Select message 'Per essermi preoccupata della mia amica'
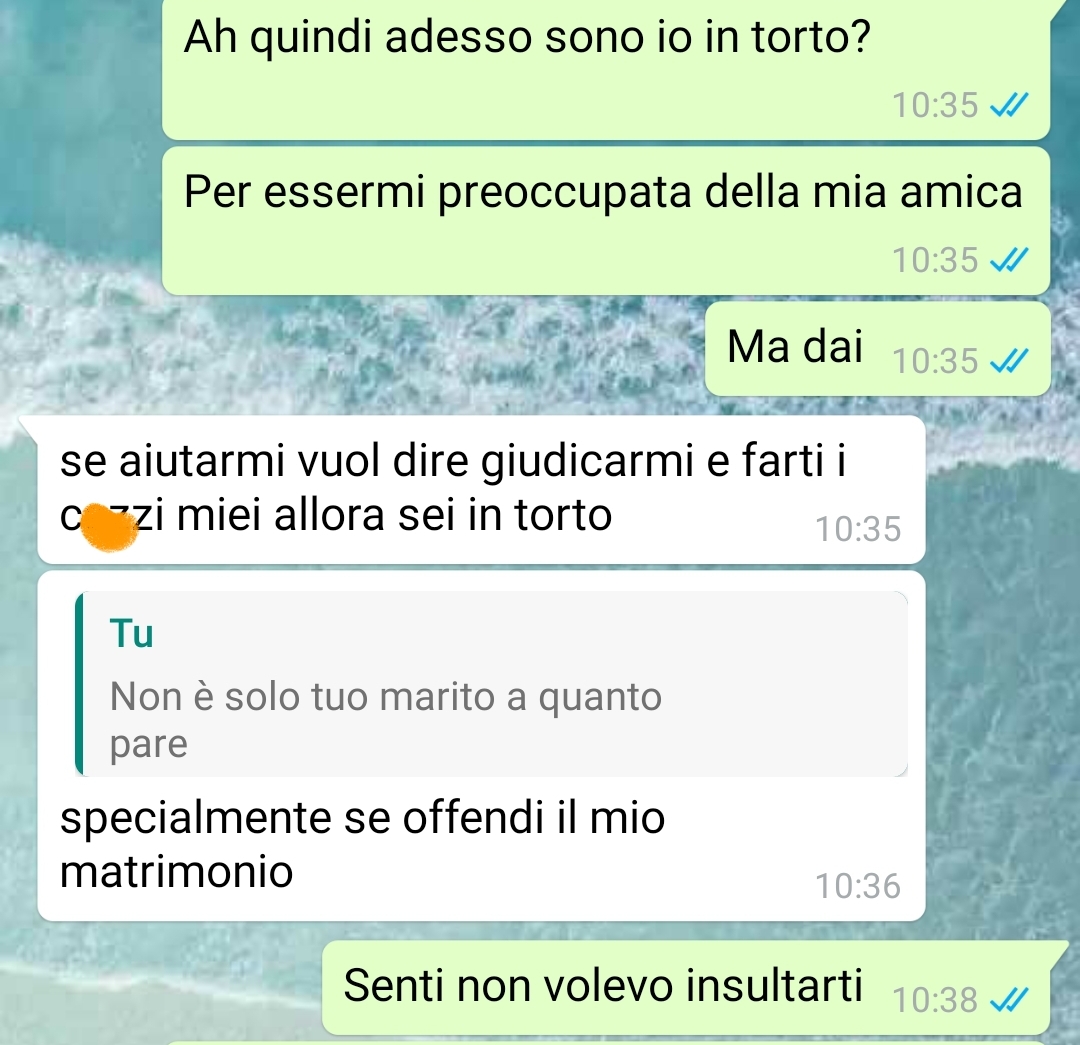This screenshot has height=1045, width=1080. [x=605, y=220]
